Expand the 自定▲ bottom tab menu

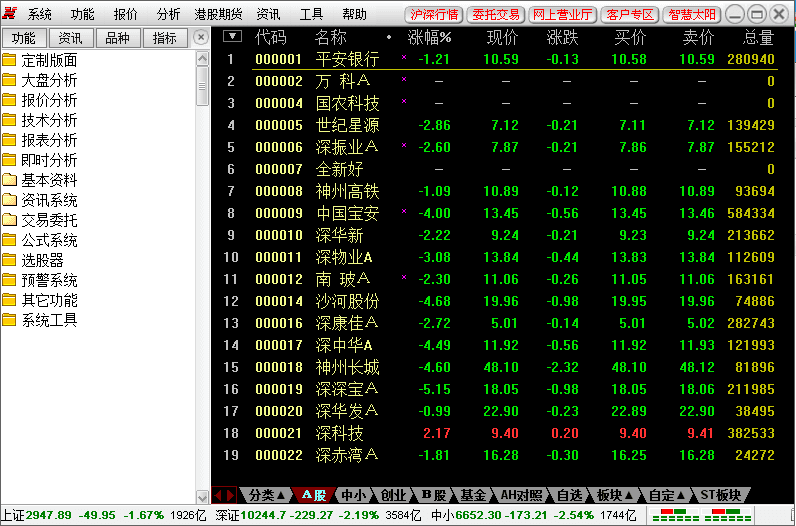[666, 495]
